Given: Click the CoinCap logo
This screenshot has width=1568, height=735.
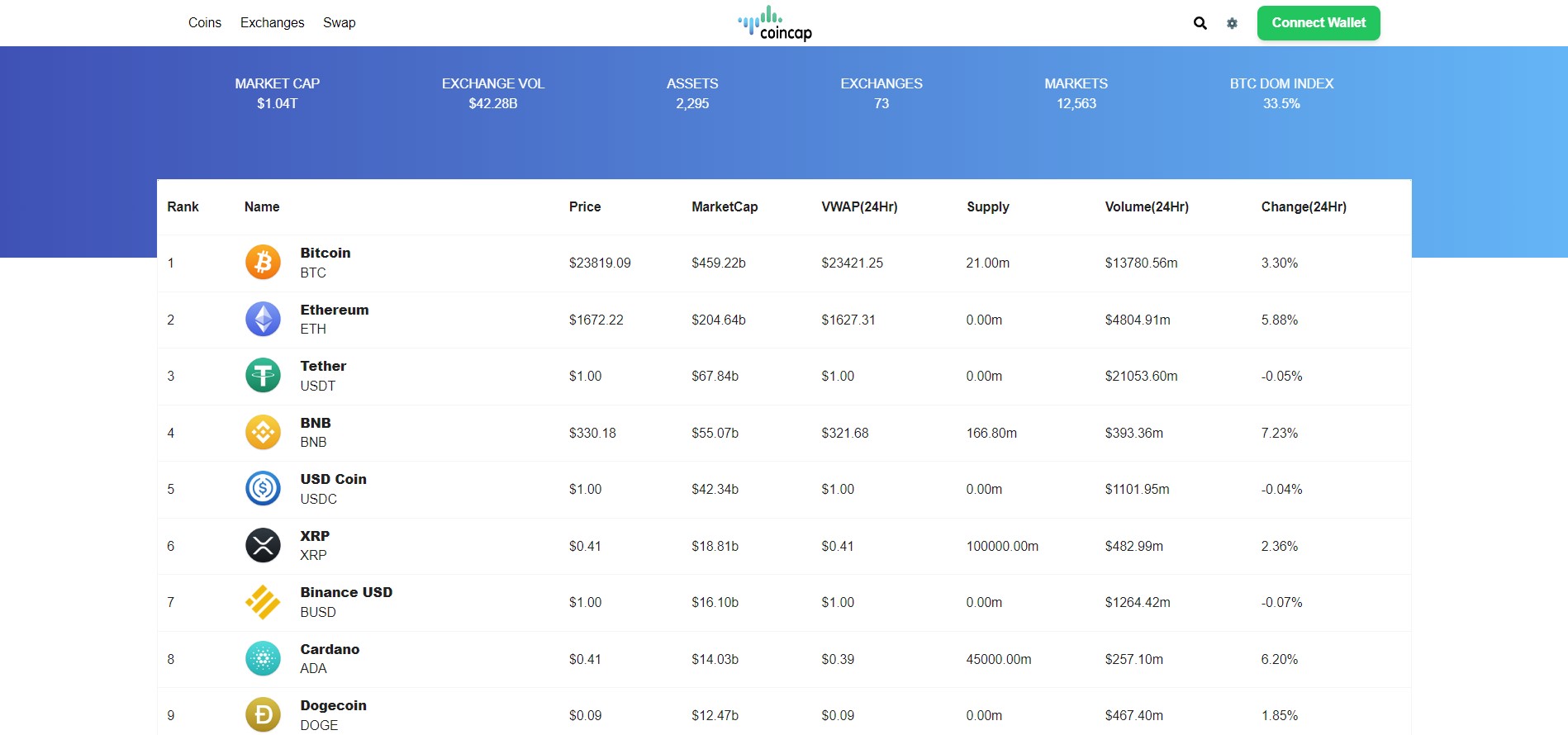Looking at the screenshot, I should [x=775, y=23].
